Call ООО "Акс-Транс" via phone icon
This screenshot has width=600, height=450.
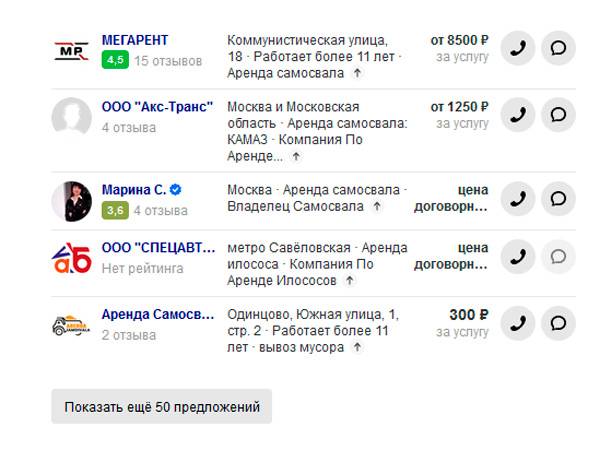click(517, 114)
